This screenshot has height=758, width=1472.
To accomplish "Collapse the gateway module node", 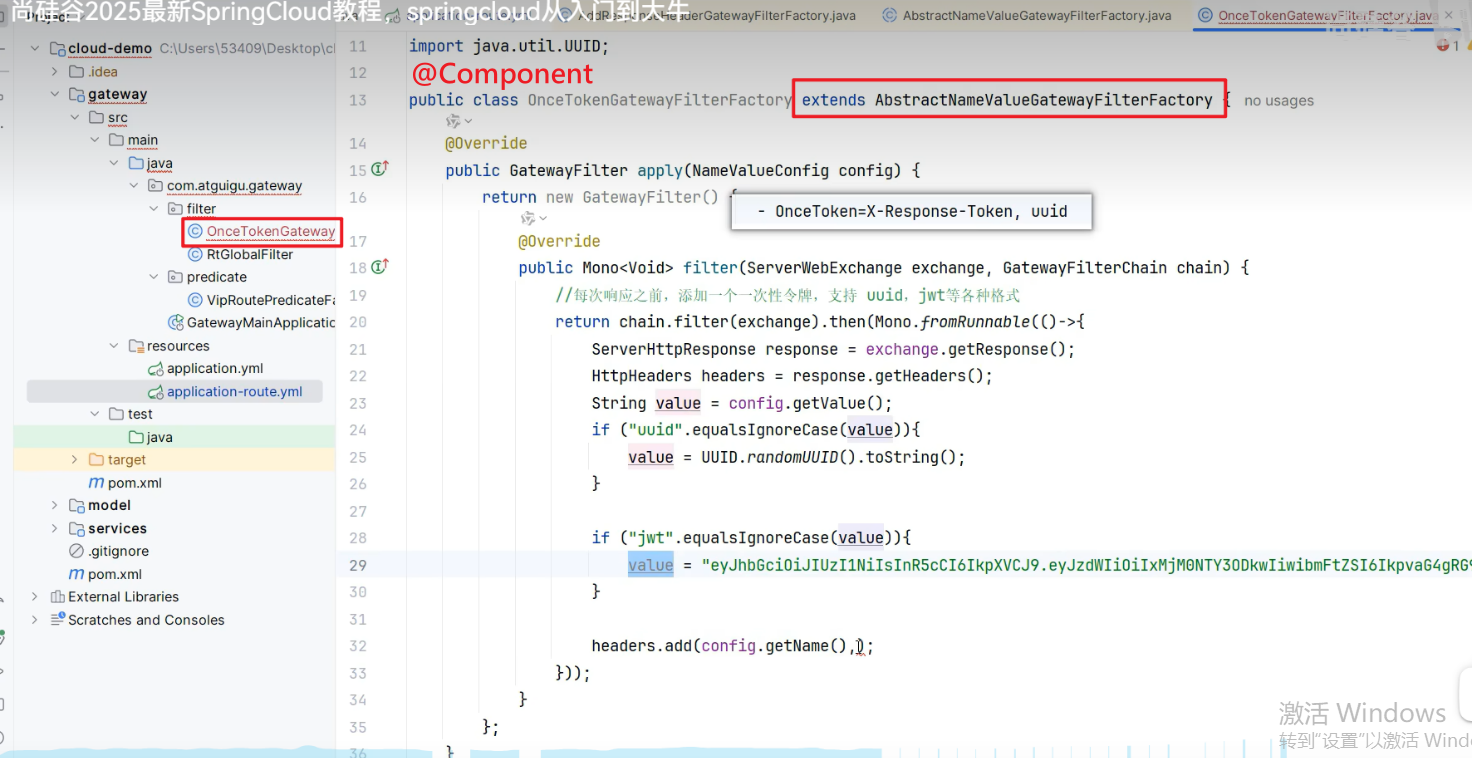I will [x=55, y=95].
